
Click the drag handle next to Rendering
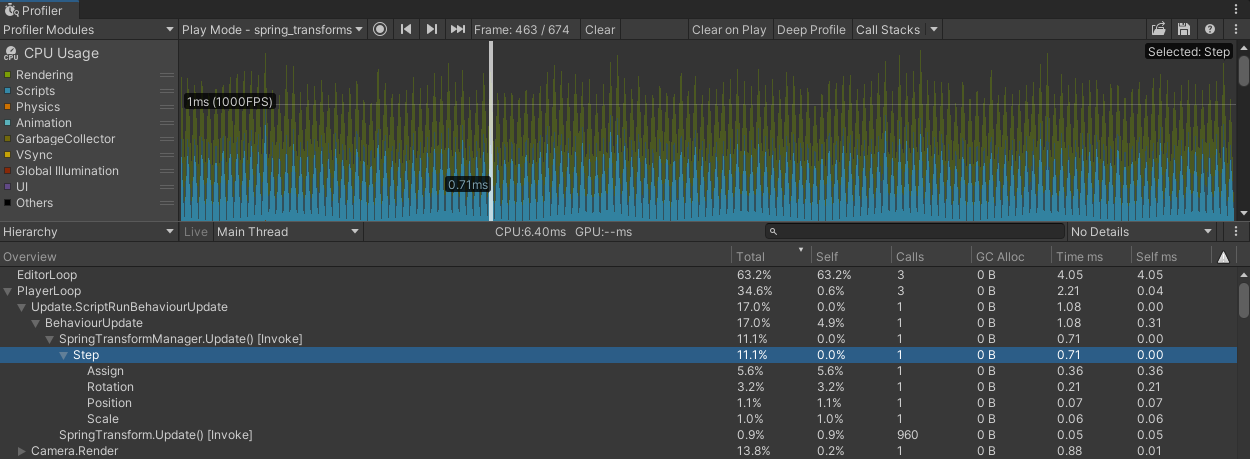point(167,75)
